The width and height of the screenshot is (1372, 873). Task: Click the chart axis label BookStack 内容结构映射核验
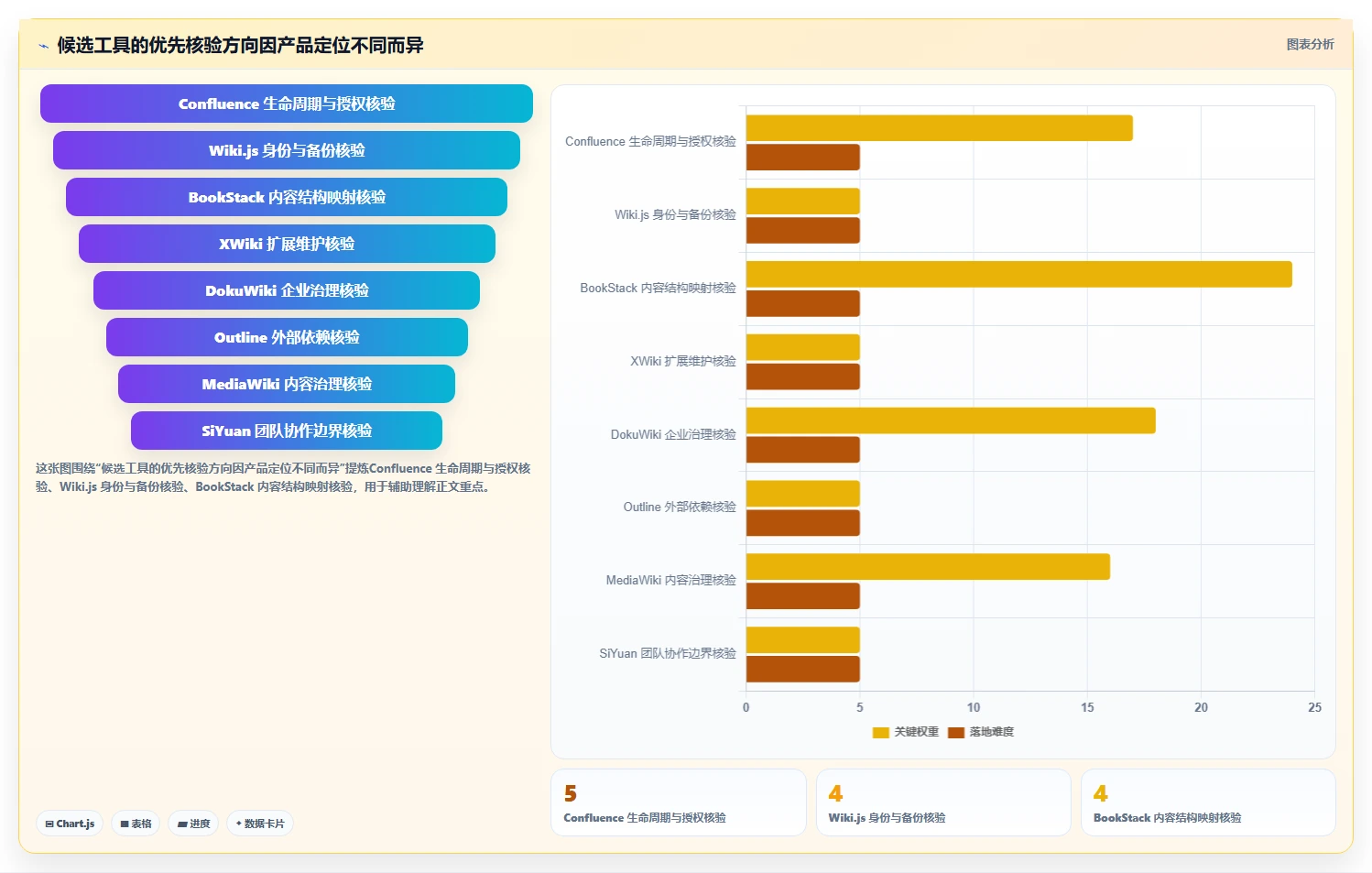[658, 289]
